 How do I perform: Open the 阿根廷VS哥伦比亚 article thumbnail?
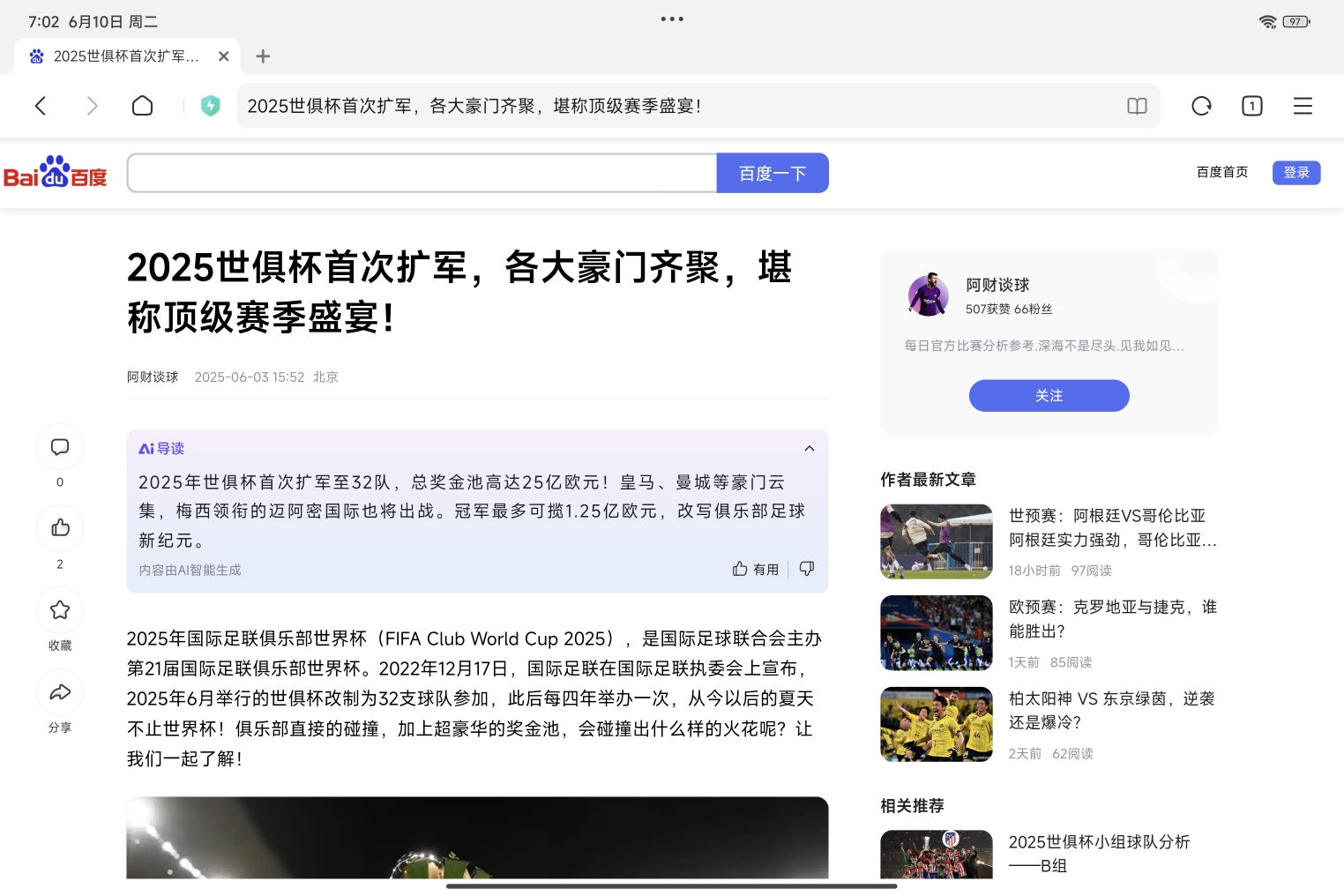tap(937, 541)
